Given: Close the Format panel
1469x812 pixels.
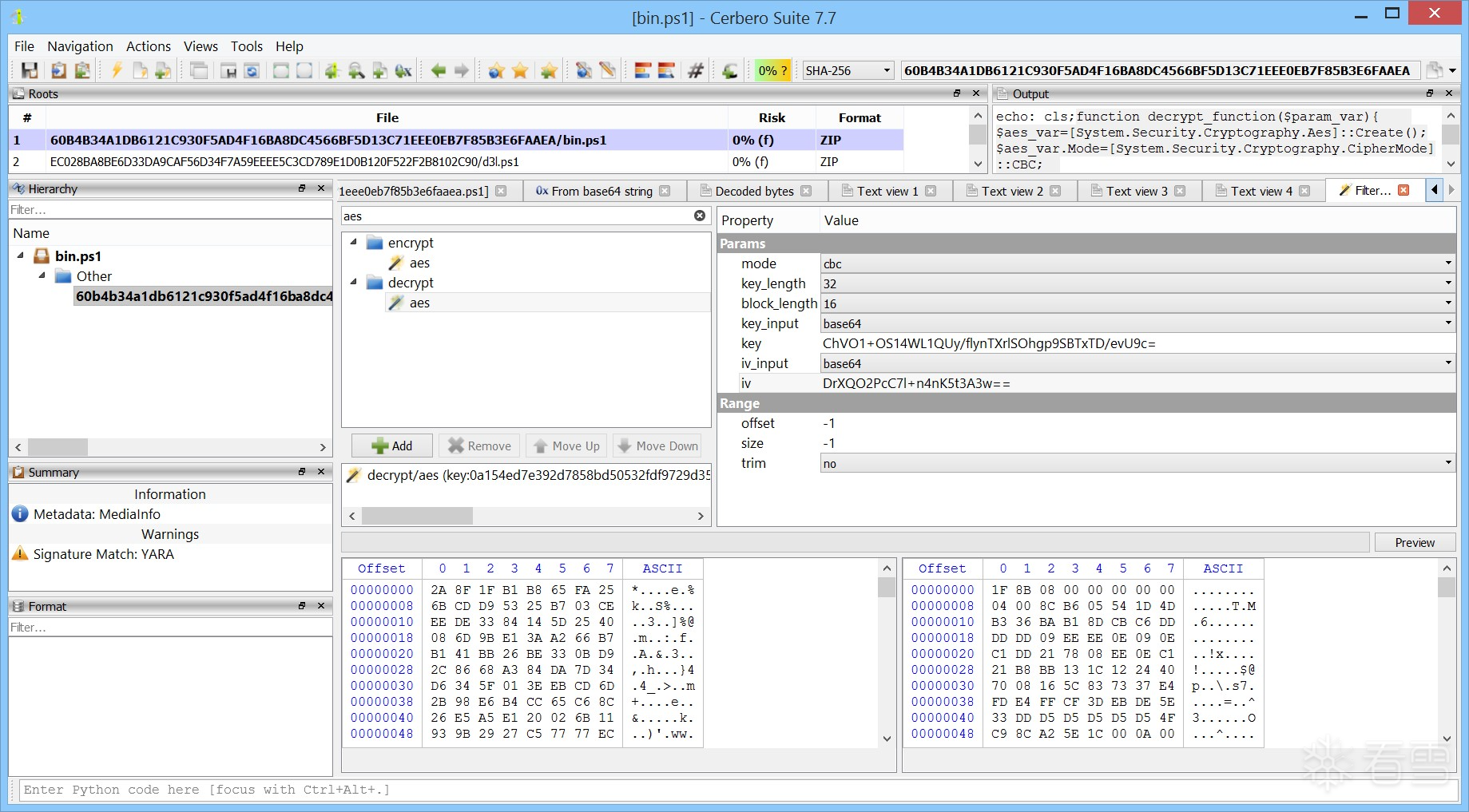Looking at the screenshot, I should 321,606.
